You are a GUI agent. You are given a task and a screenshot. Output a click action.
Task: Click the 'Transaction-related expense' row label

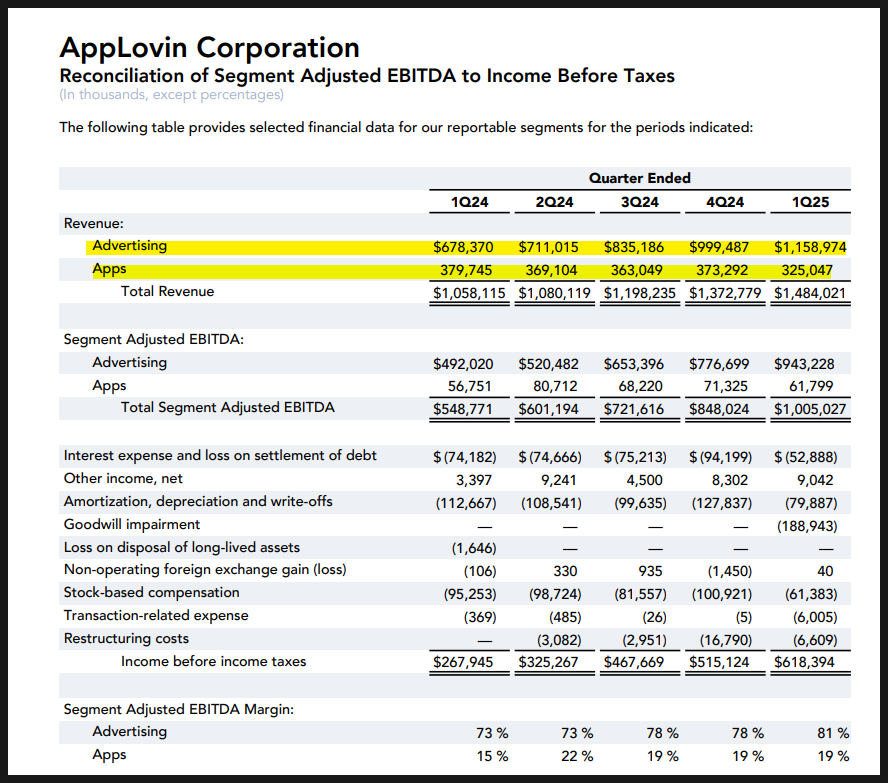pyautogui.click(x=156, y=616)
